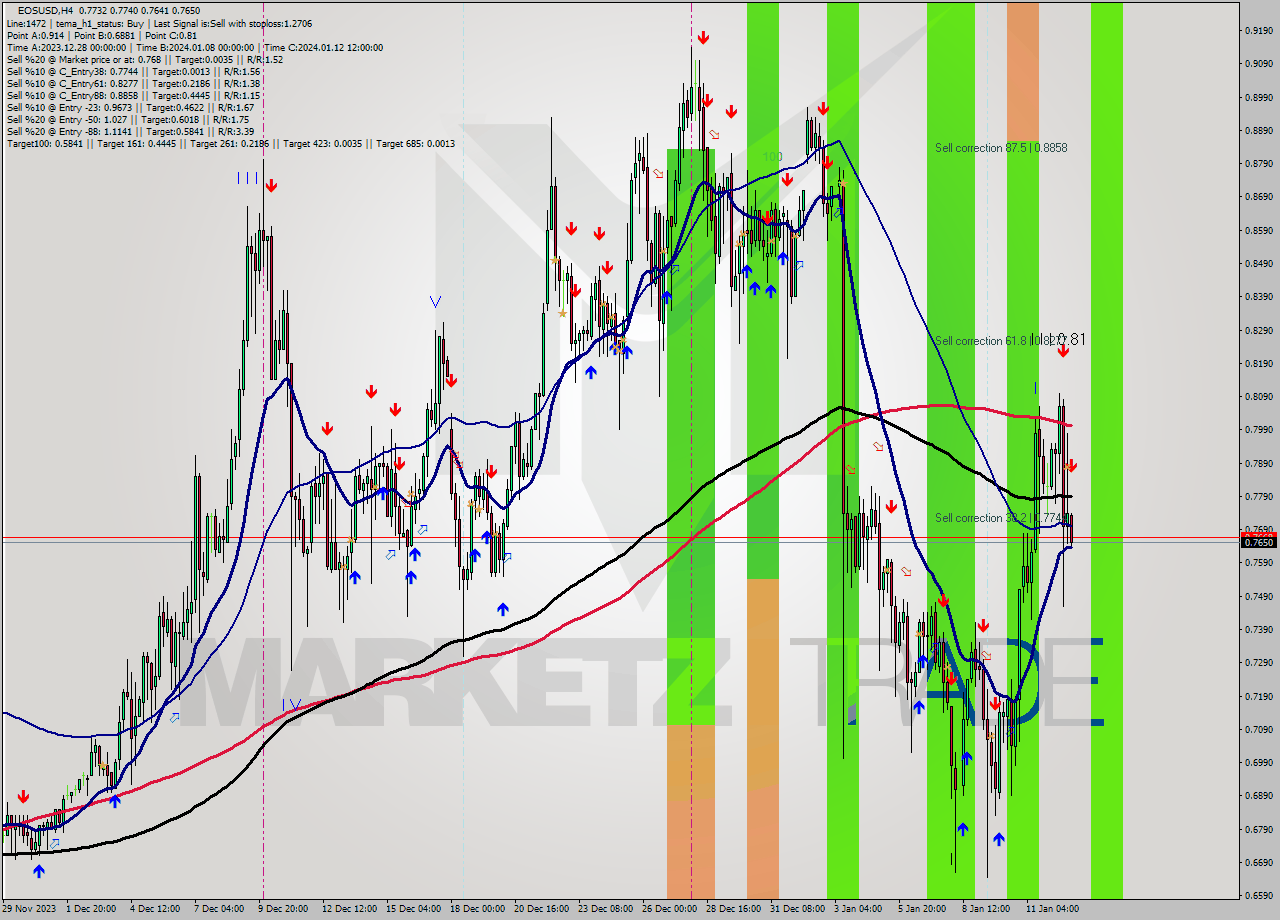This screenshot has height=920, width=1280.
Task: Click the red sell arrow beside the 0.81 label
Action: click(x=1063, y=351)
